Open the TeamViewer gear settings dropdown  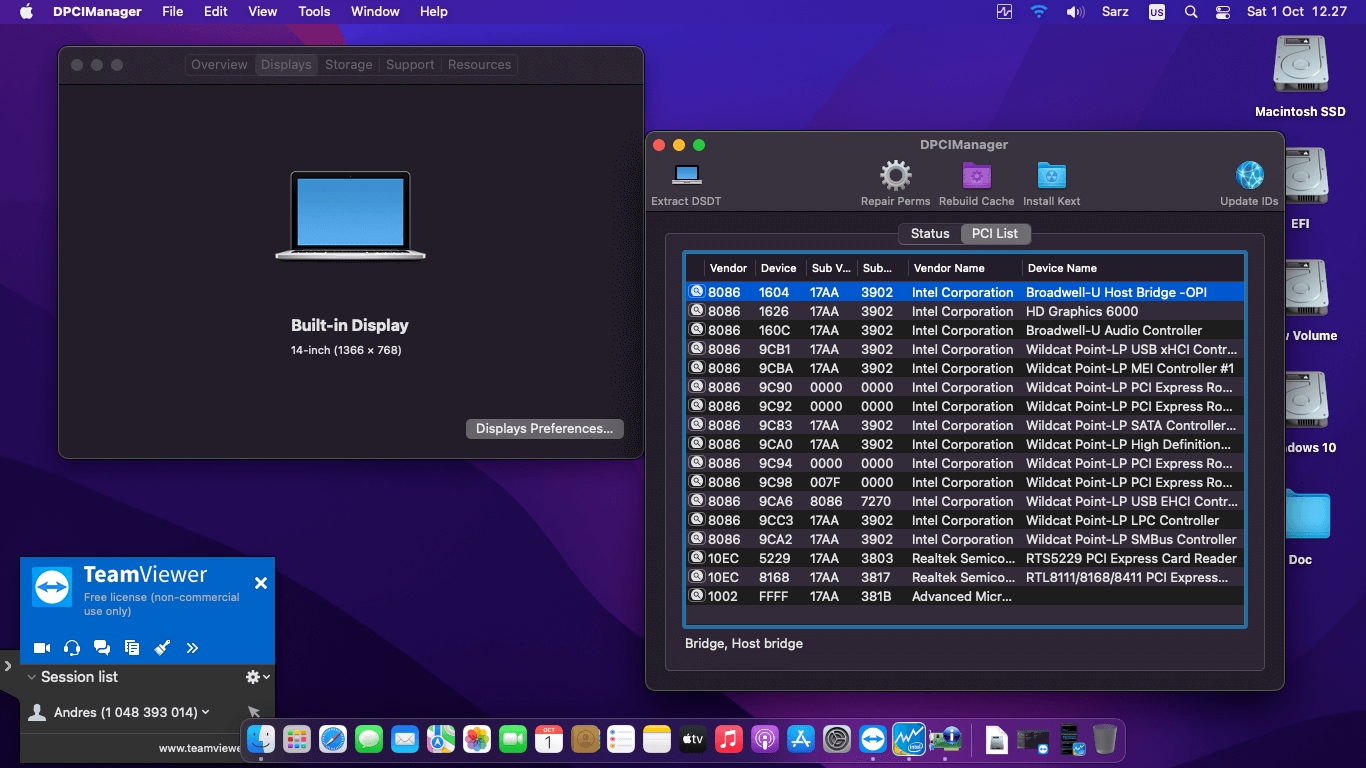click(257, 677)
